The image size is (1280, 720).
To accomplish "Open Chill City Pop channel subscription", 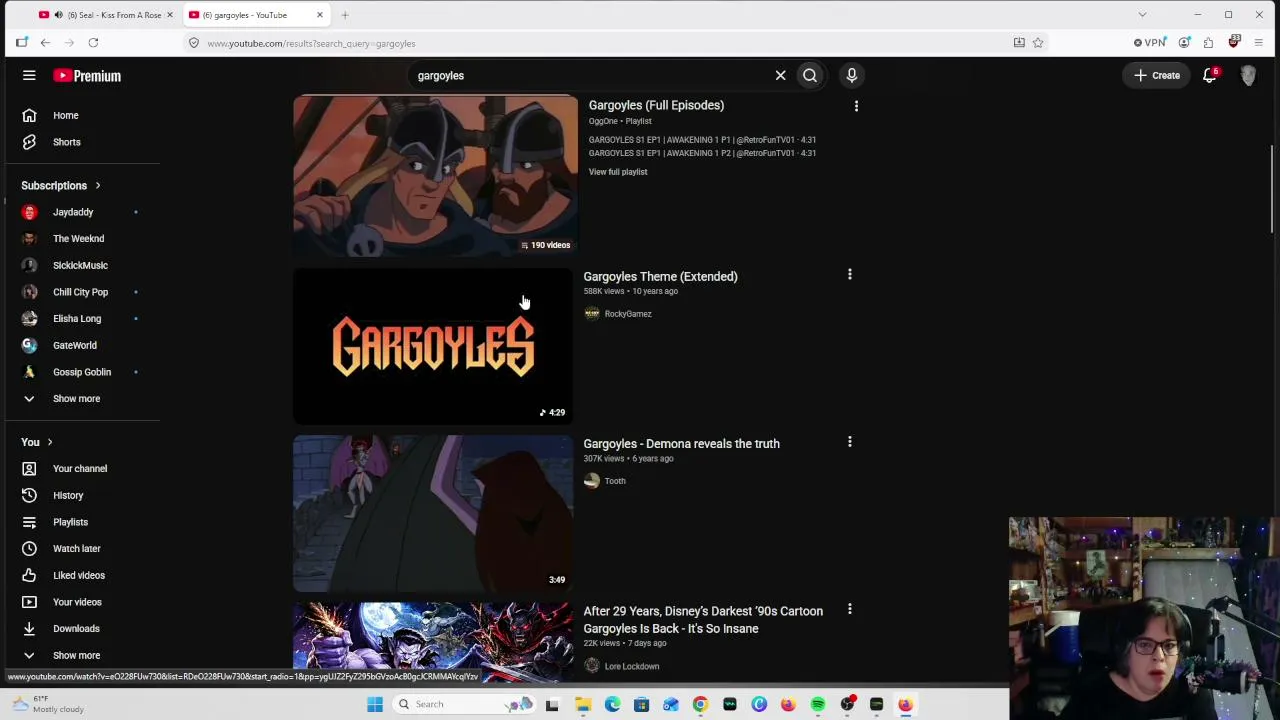I will point(81,292).
